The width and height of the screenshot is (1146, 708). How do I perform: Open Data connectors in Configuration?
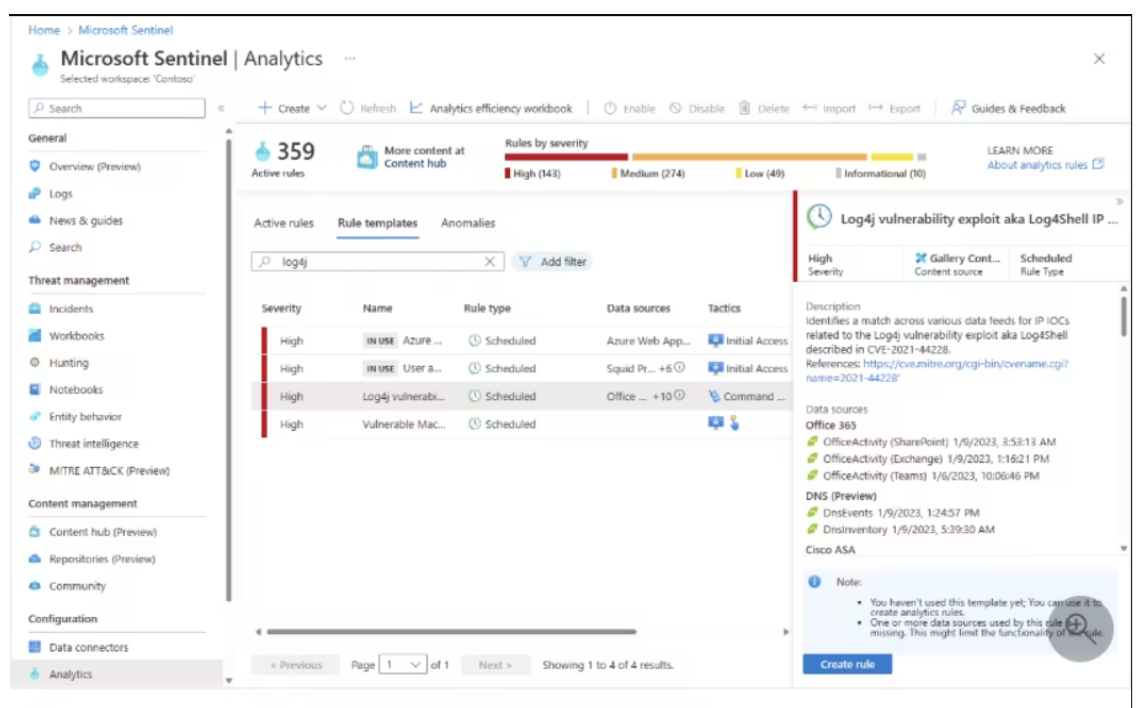(x=88, y=647)
